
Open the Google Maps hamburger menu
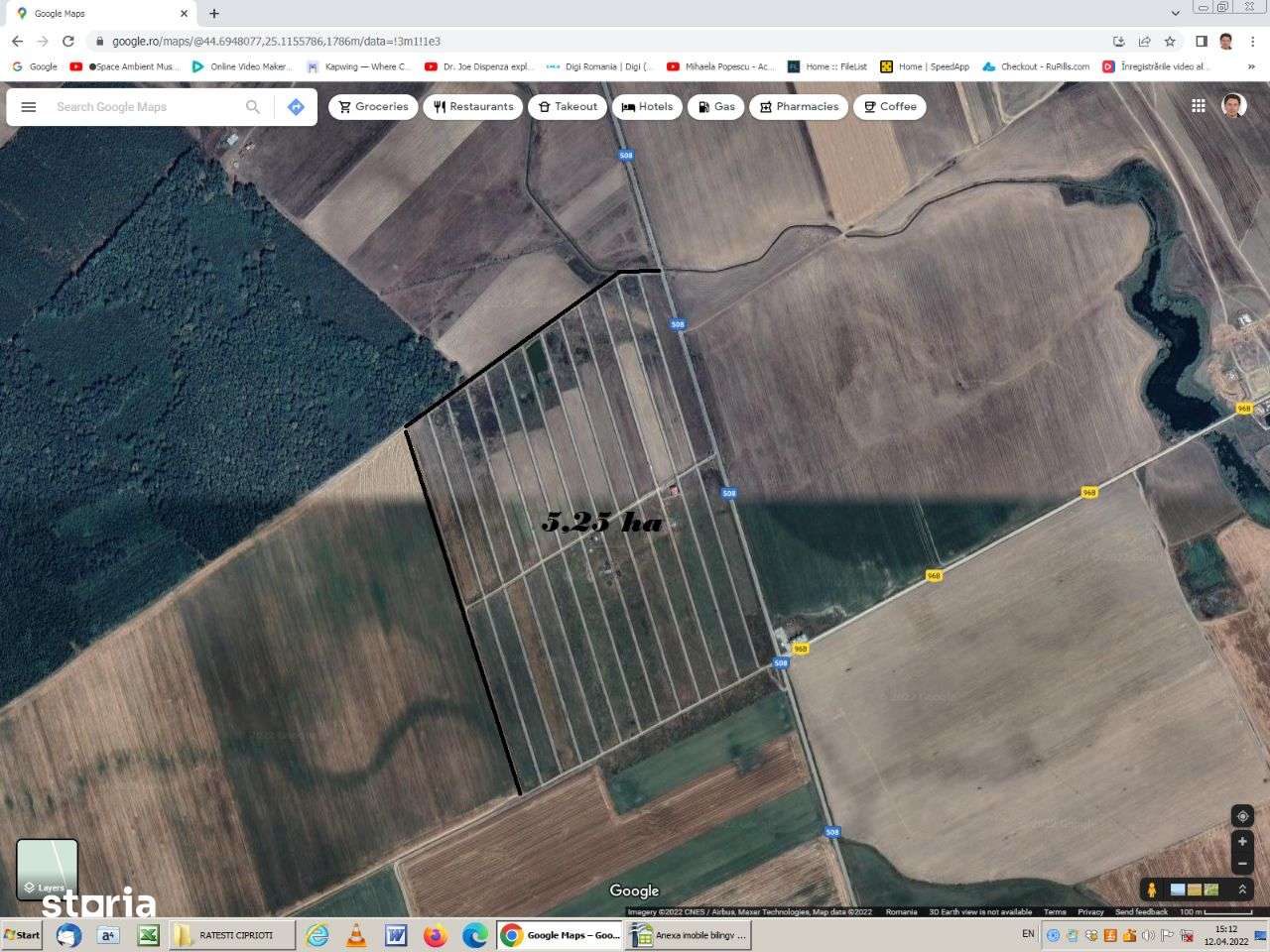click(x=28, y=106)
